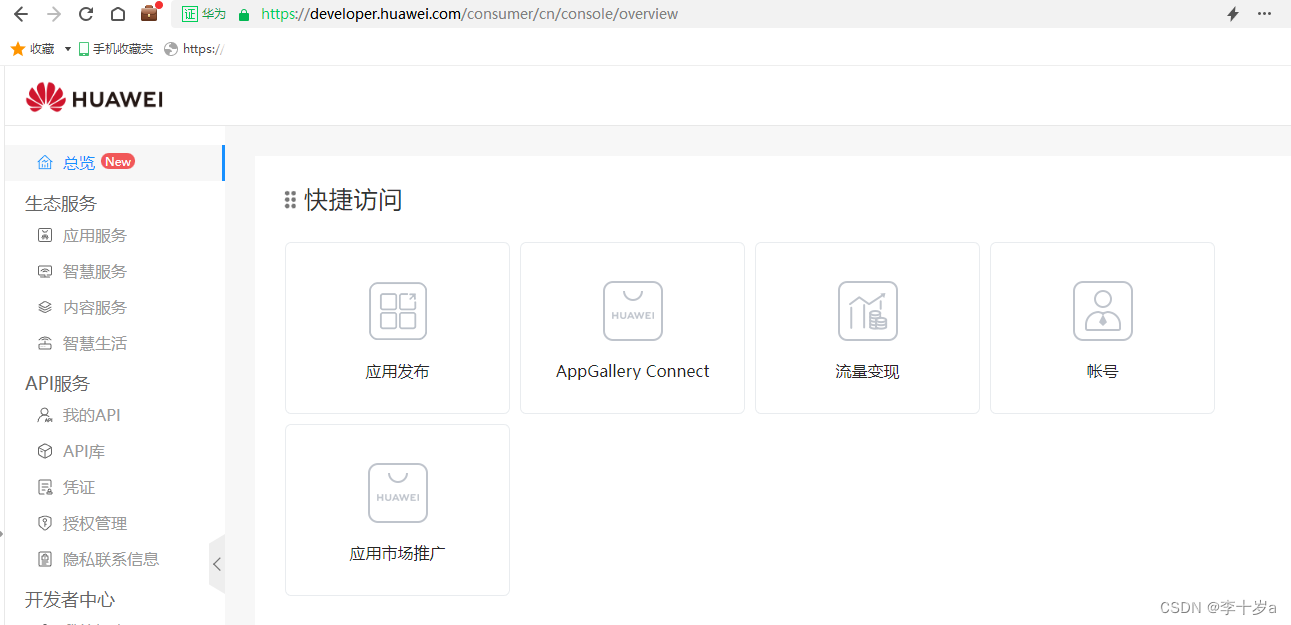Click the 授权管理 shield icon
Viewport: 1291px width, 625px height.
(x=44, y=524)
